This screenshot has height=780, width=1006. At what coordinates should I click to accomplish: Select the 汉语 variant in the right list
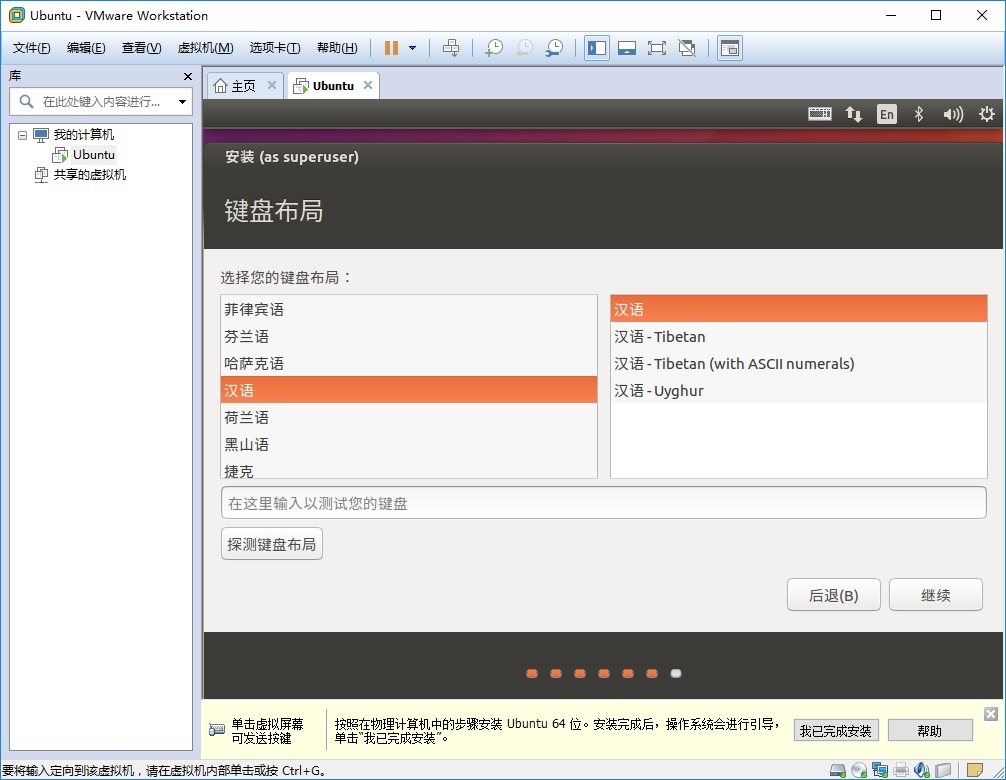[799, 309]
